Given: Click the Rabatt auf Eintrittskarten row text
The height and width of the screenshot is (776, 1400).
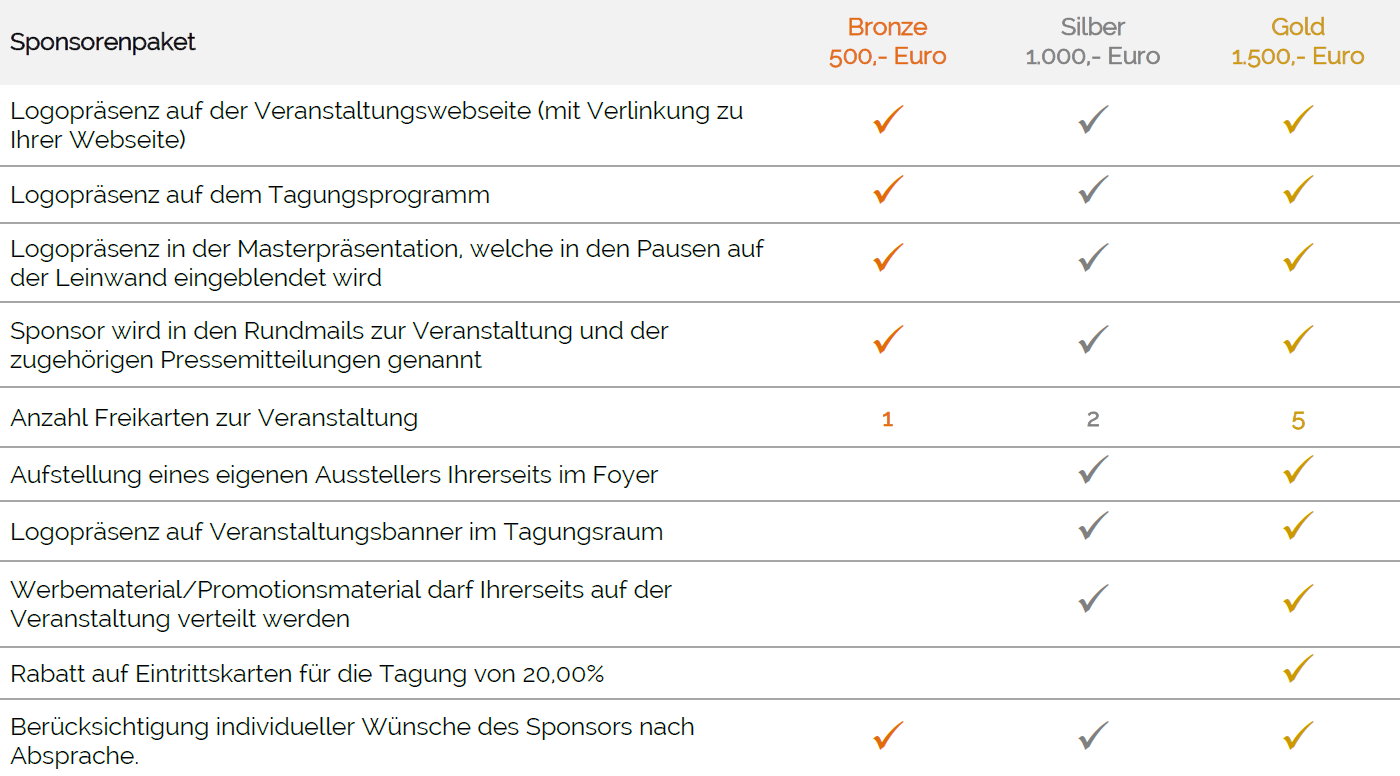Looking at the screenshot, I should click(307, 674).
